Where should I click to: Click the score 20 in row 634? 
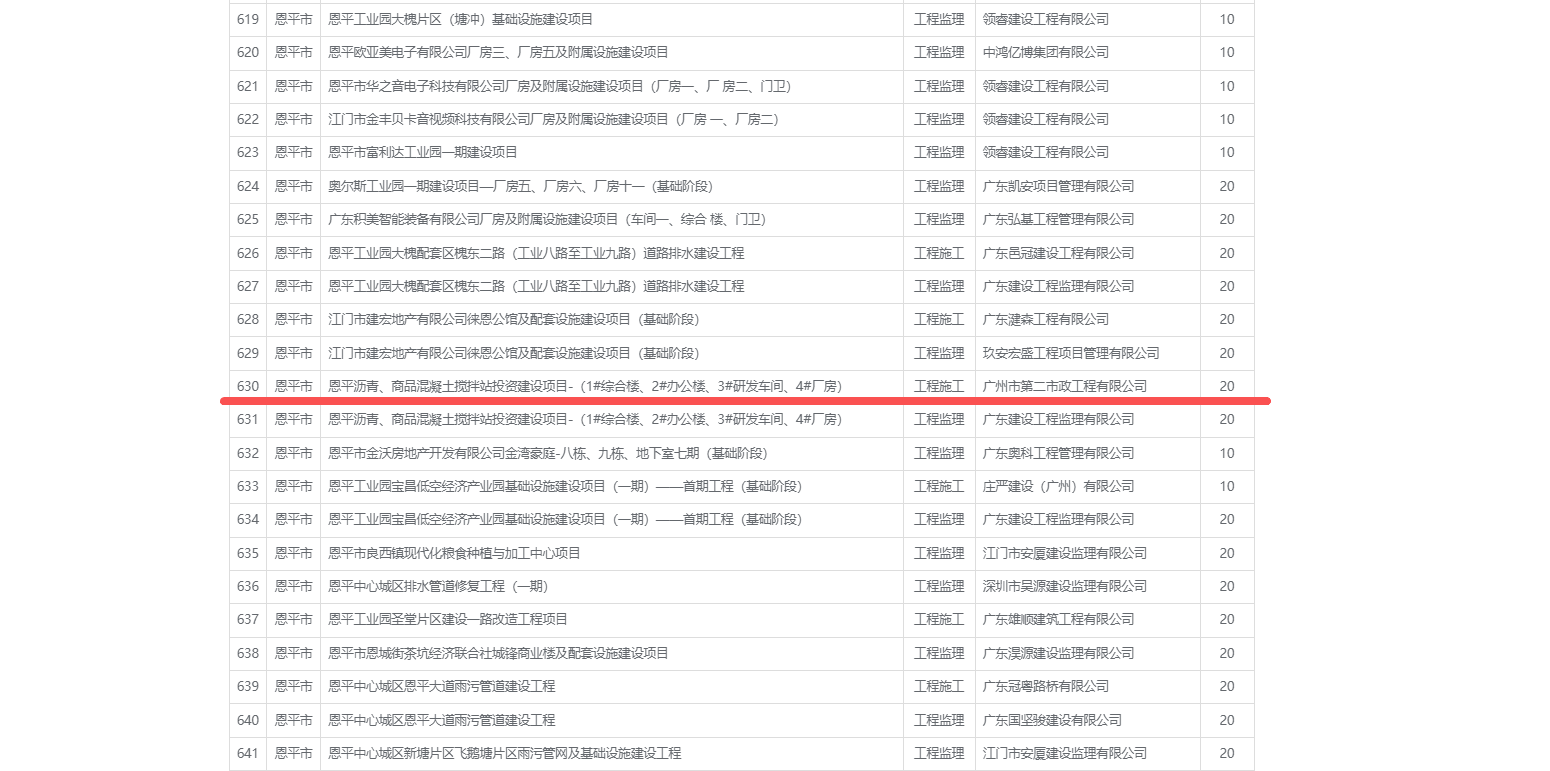(1226, 519)
